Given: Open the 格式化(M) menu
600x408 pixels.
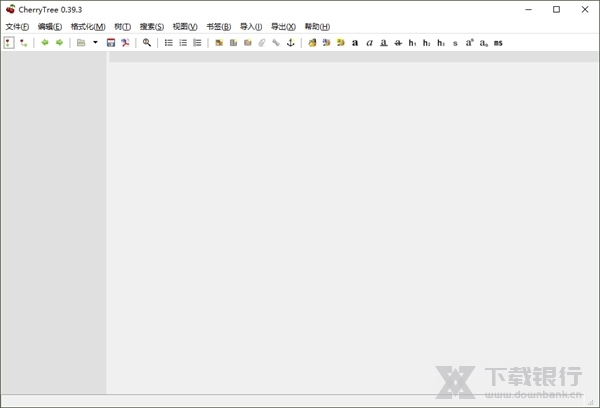Looking at the screenshot, I should (88, 26).
